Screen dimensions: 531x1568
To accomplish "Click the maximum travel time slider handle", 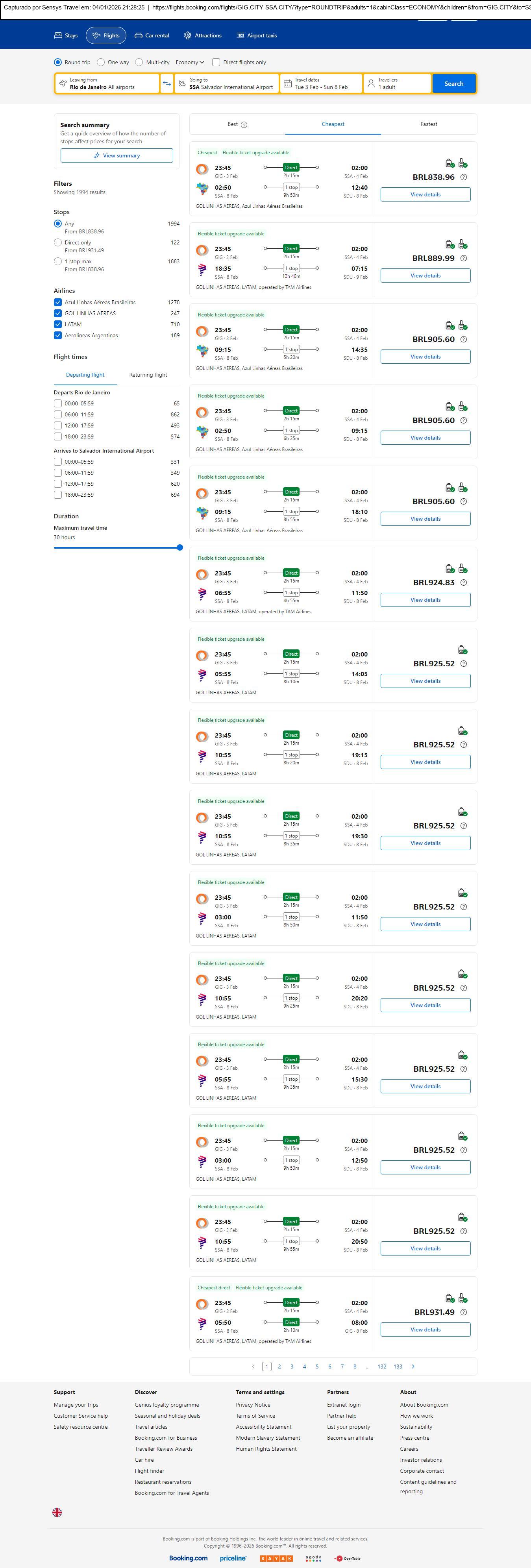I will (x=179, y=548).
